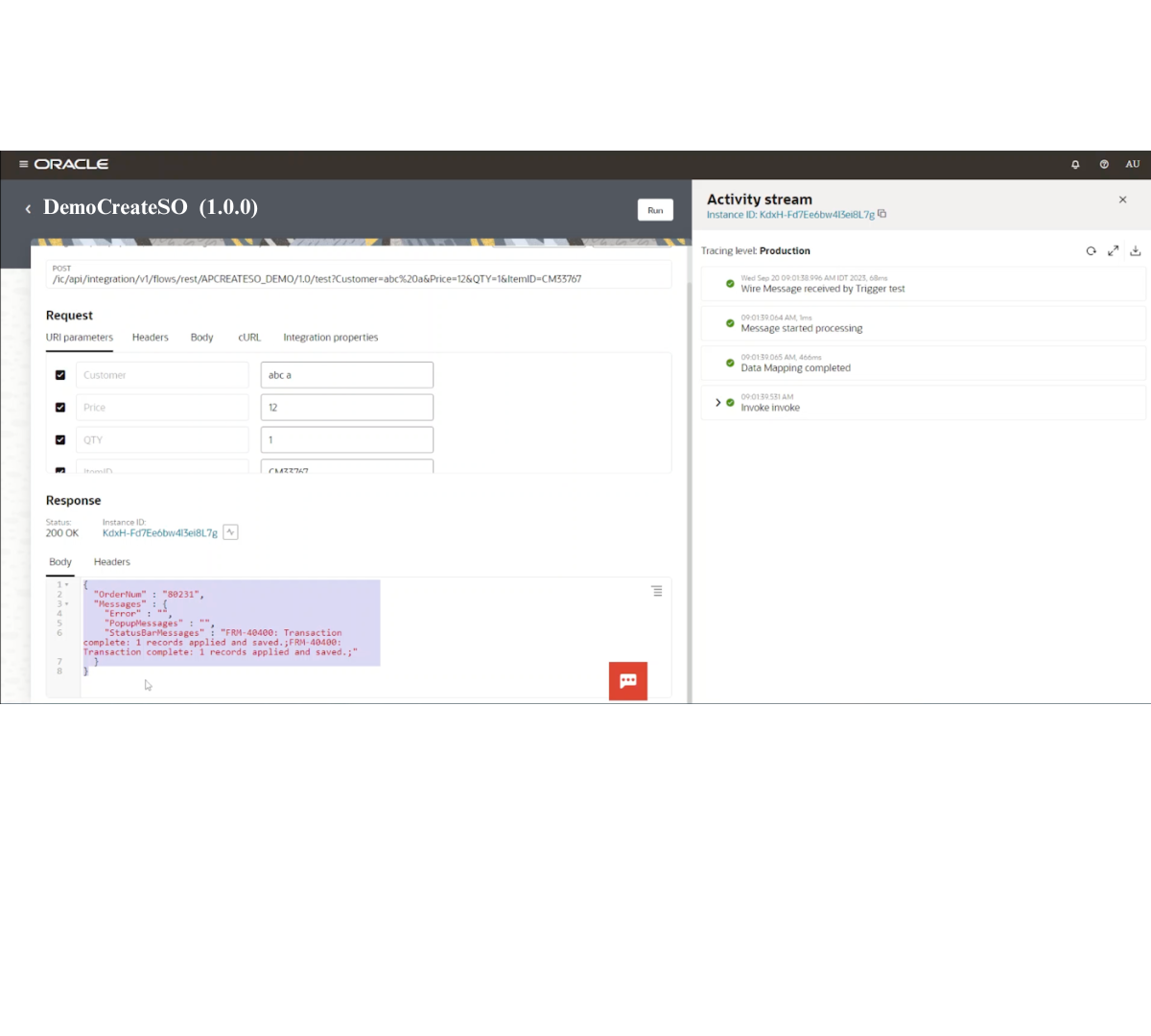This screenshot has height=1036, width=1151.
Task: Open activity stream icon beside response instance ID
Action: (x=230, y=532)
